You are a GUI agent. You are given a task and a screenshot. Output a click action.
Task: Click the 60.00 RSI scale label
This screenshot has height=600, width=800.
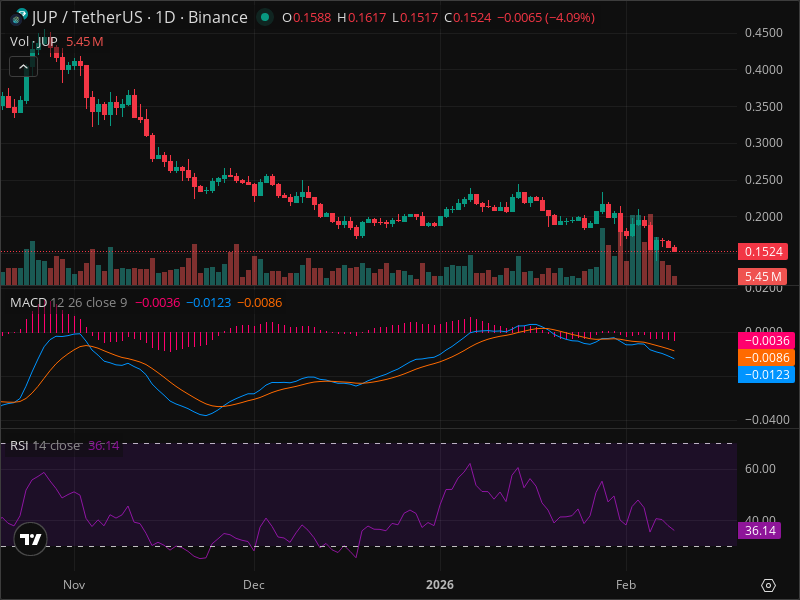[760, 468]
